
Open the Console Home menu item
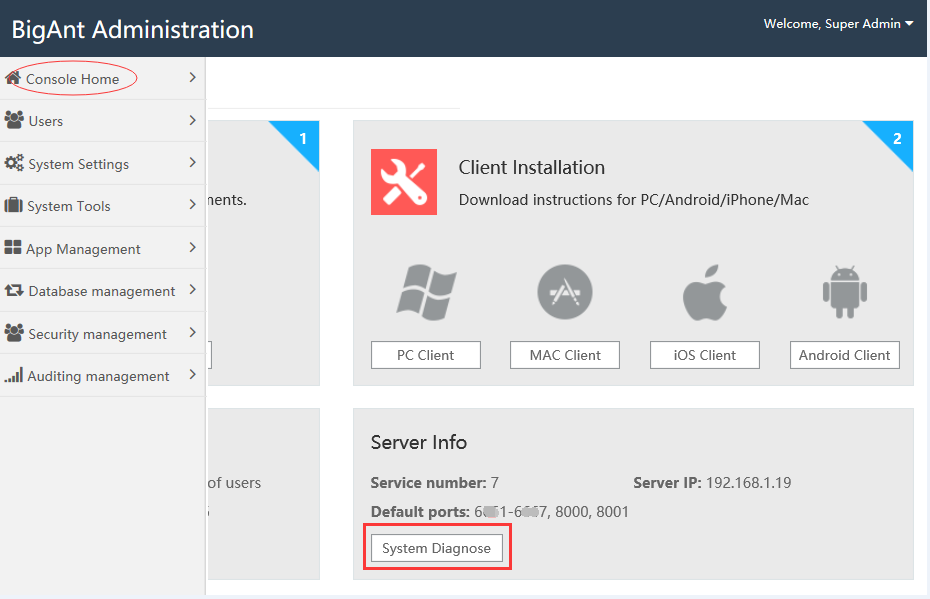[x=103, y=78]
